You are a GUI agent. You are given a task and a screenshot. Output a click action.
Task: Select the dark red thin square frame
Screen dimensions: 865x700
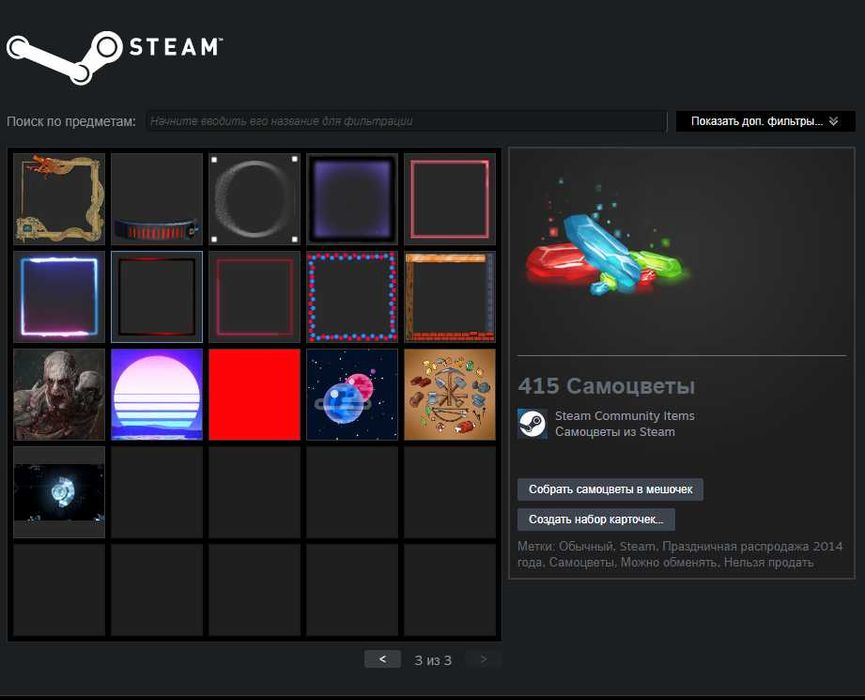click(x=254, y=297)
